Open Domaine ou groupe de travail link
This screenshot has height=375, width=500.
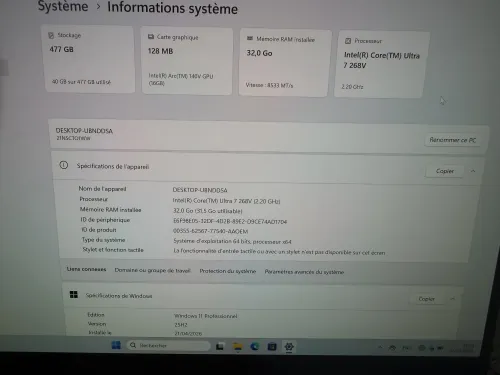coord(152,270)
